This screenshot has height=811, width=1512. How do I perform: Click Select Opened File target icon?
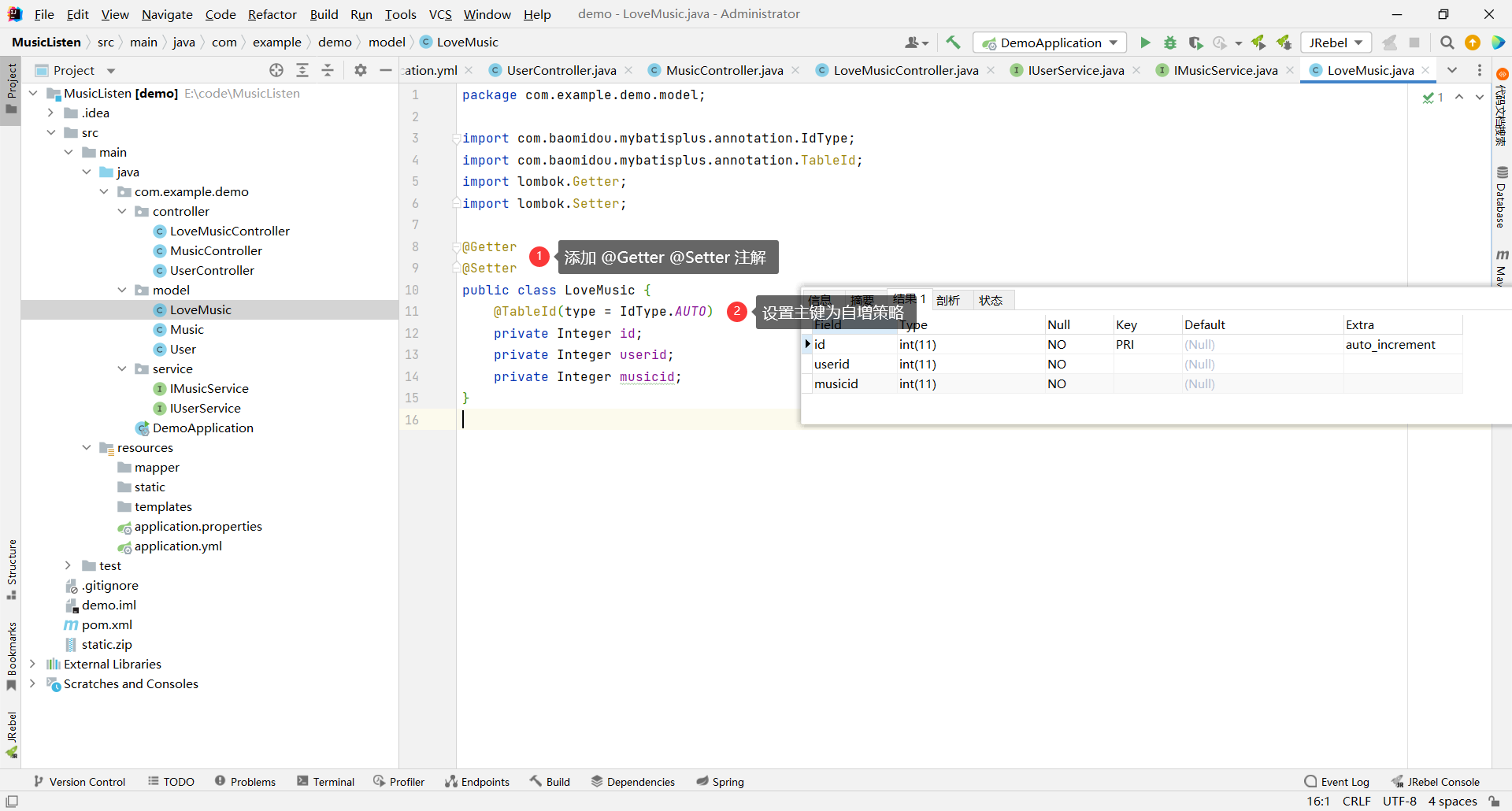[x=276, y=70]
